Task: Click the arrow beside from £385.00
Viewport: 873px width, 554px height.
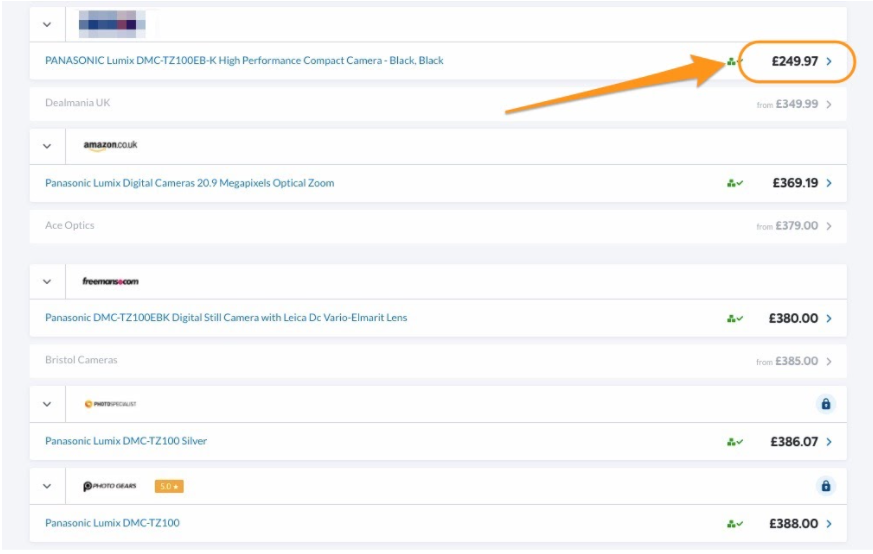Action: coord(829,361)
